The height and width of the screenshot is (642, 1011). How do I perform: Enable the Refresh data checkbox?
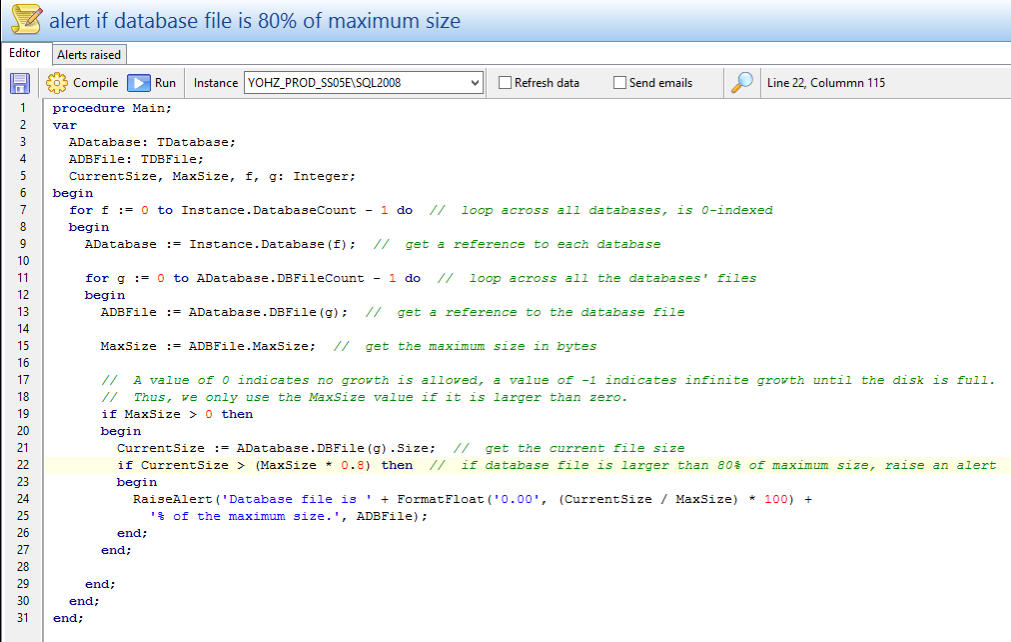point(506,83)
